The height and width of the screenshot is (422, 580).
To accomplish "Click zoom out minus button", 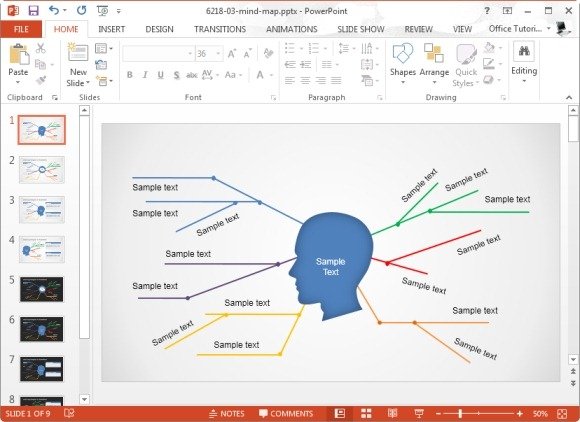I will pyautogui.click(x=438, y=413).
